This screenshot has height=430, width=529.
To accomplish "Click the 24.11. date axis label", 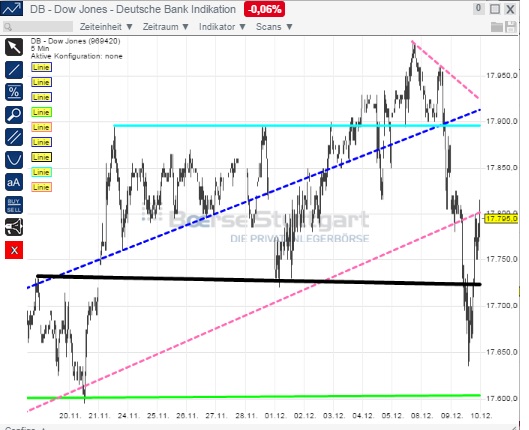I will tap(129, 415).
